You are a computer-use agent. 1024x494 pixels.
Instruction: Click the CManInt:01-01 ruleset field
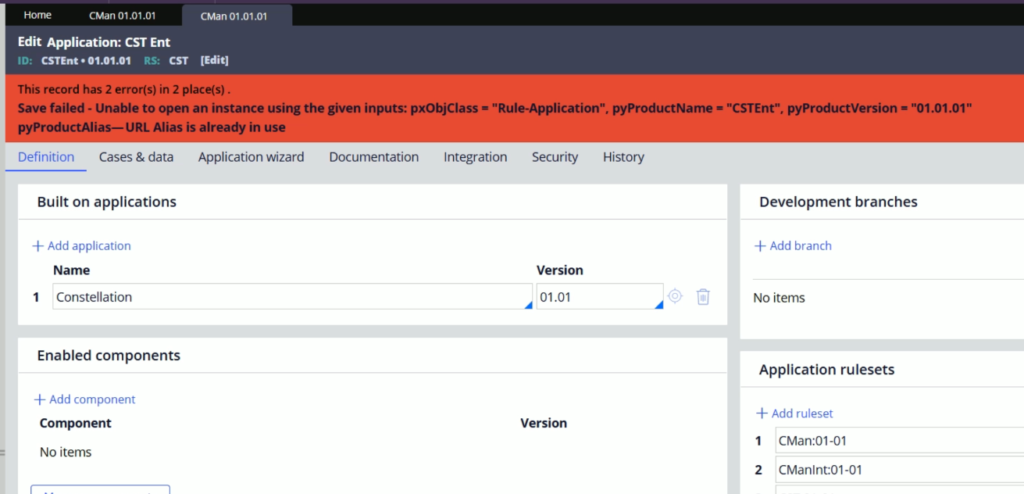coord(899,470)
